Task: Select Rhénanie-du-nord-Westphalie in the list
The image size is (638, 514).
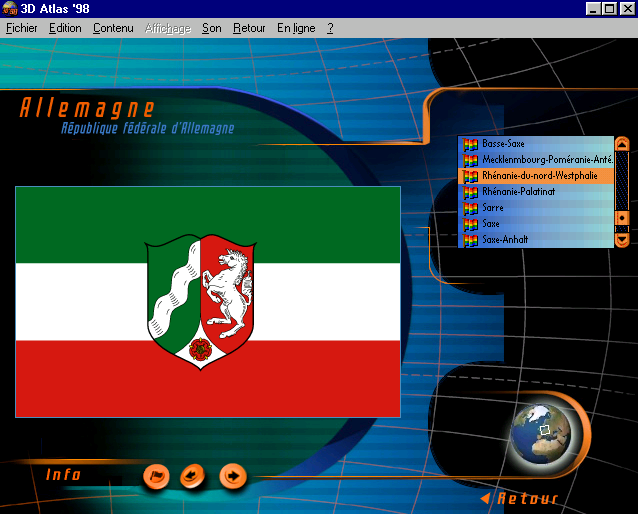Action: pos(536,176)
